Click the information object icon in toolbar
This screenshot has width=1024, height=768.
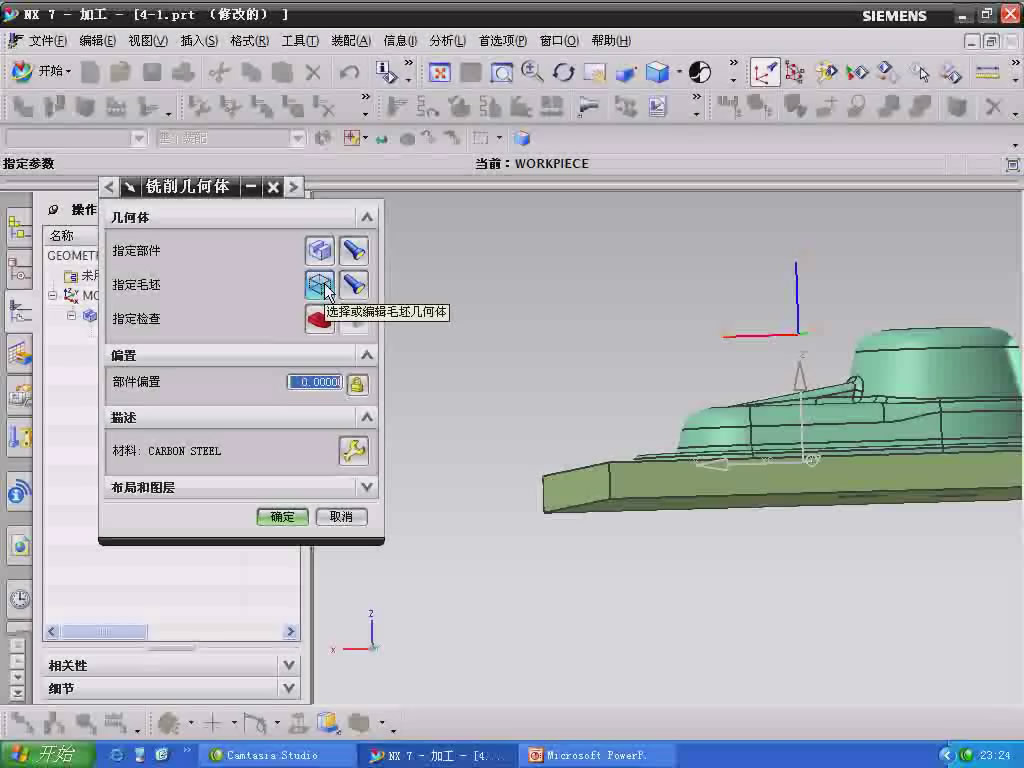click(386, 72)
